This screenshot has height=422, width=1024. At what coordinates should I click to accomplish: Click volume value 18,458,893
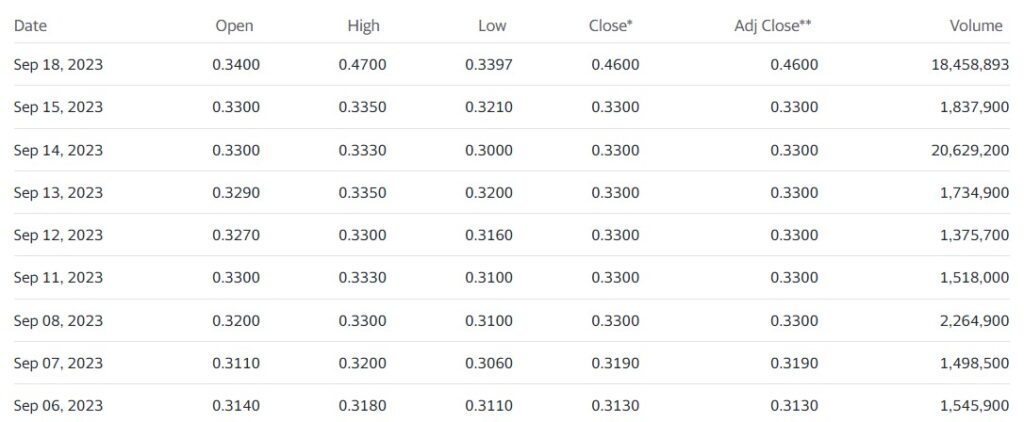(970, 65)
